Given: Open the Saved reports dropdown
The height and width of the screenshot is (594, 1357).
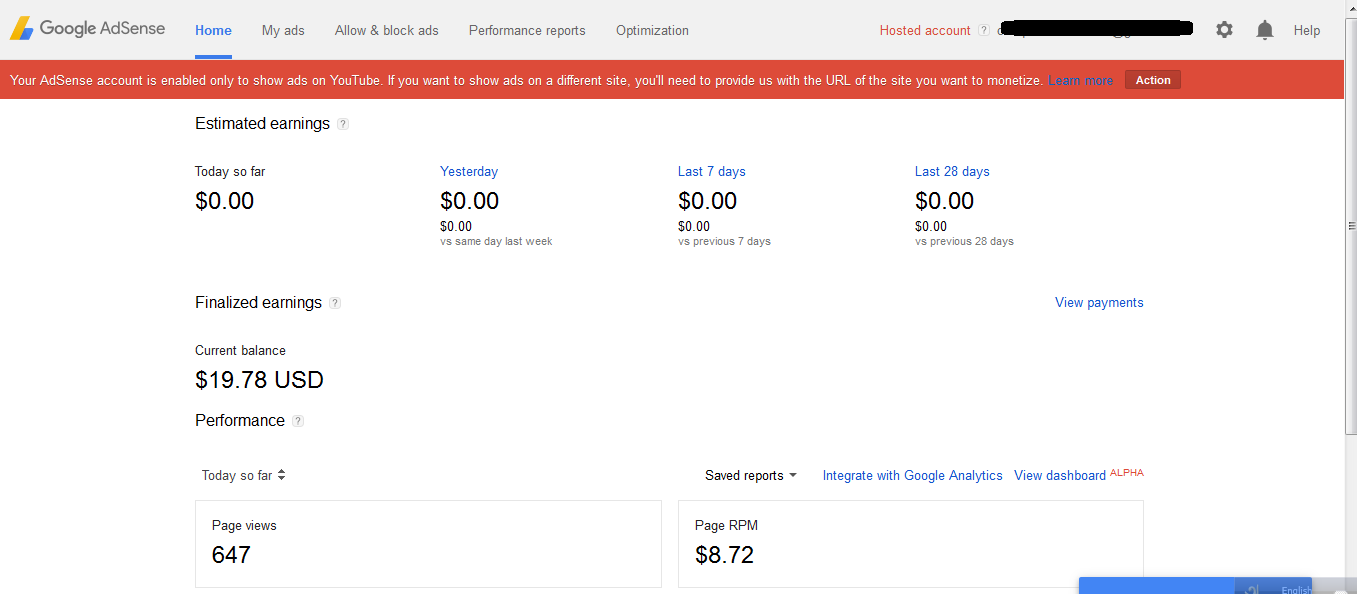Looking at the screenshot, I should [750, 476].
